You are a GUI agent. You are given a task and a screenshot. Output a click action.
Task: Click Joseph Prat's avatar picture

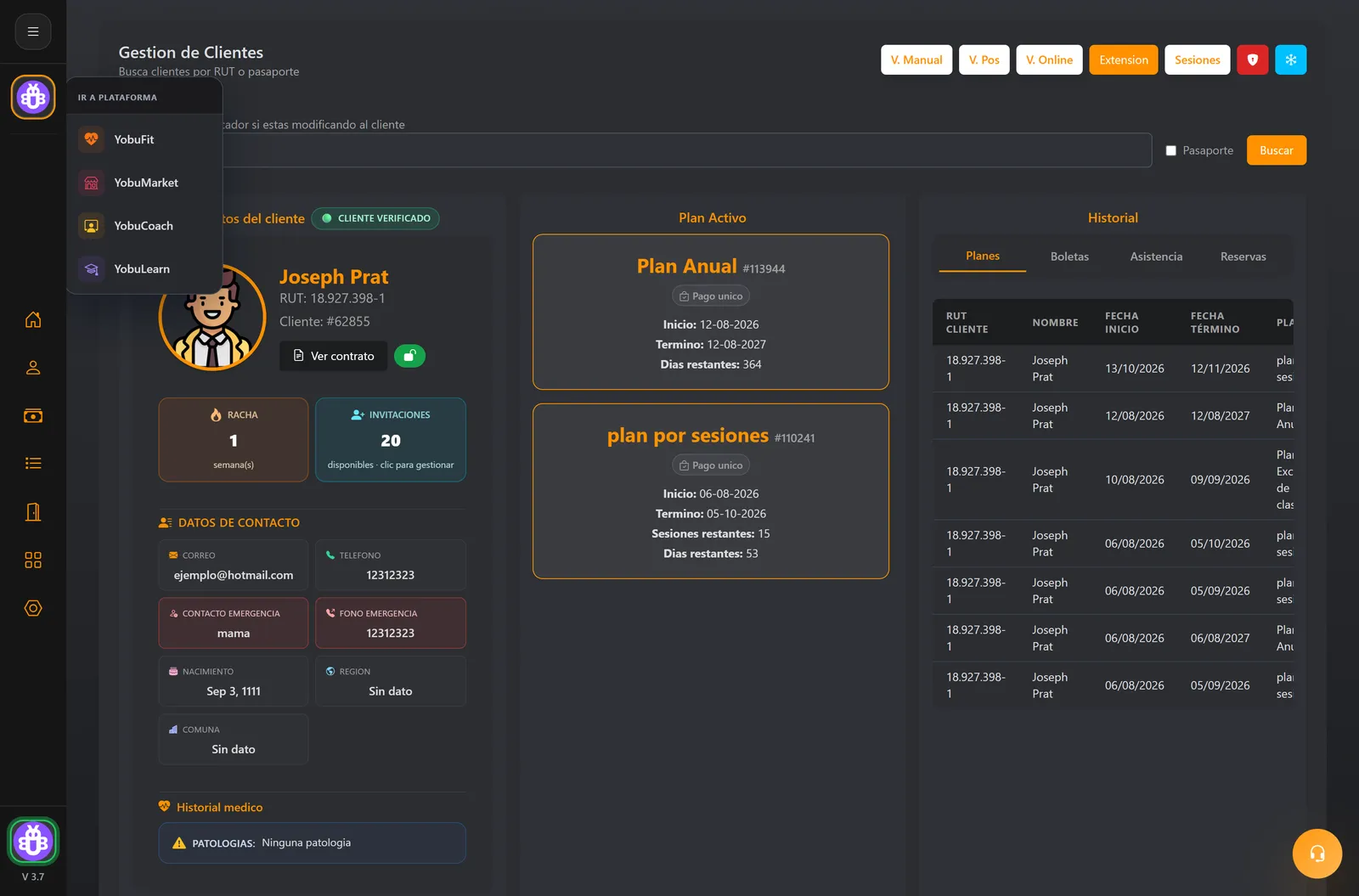coord(212,318)
